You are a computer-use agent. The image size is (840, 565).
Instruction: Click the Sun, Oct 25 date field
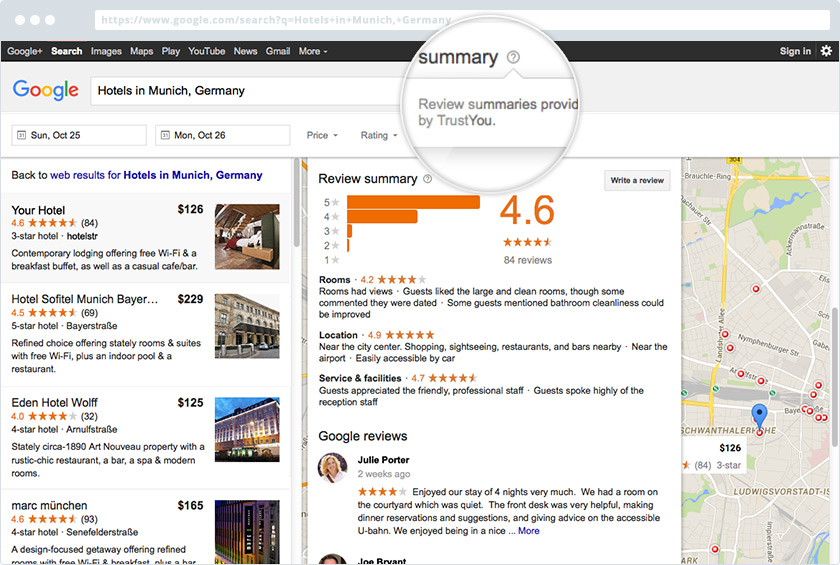79,135
